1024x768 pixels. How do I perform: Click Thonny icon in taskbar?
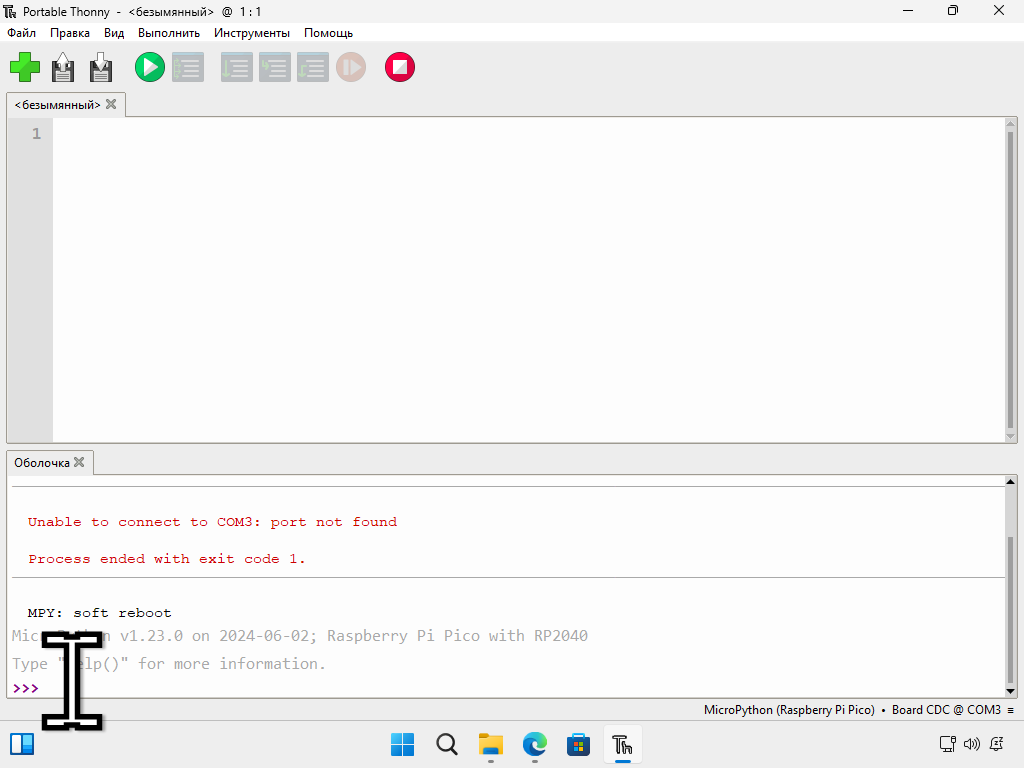(x=622, y=744)
